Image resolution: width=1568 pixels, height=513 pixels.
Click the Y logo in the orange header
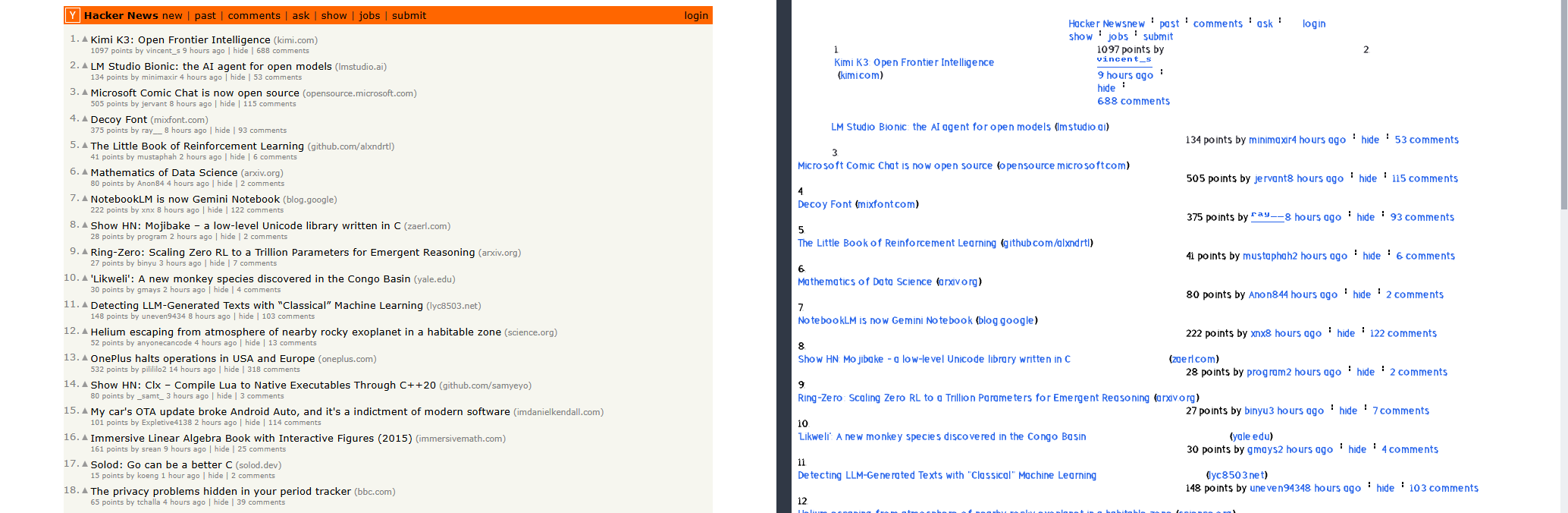coord(73,15)
